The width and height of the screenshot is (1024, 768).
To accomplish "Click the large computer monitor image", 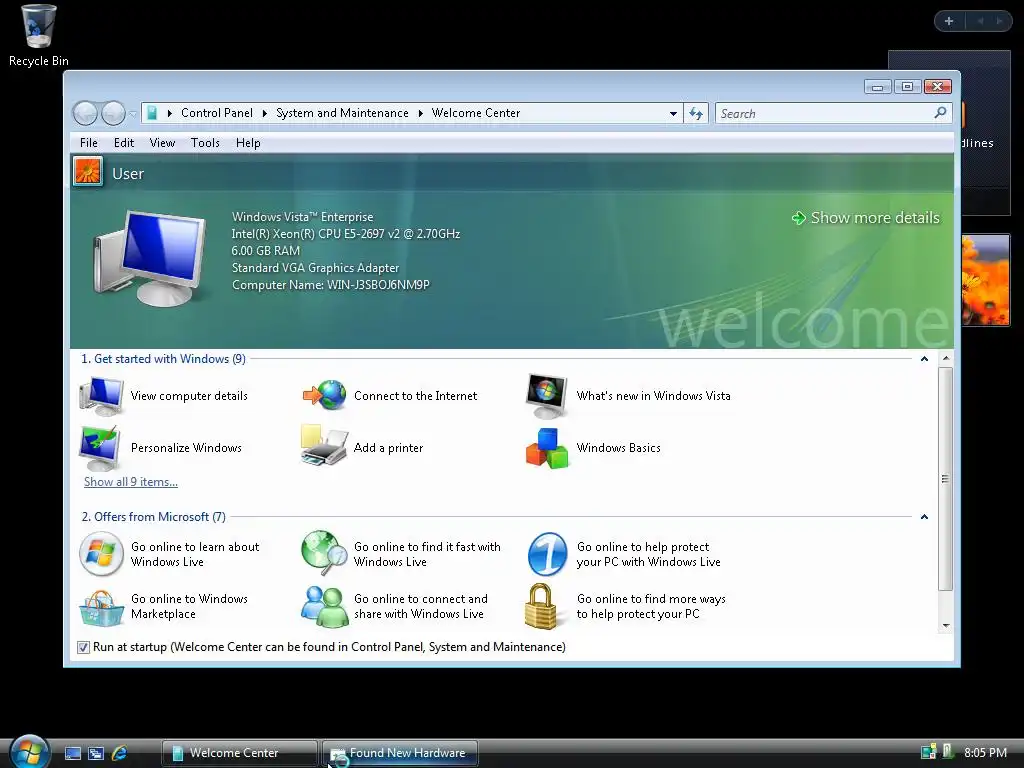I will click(x=150, y=258).
